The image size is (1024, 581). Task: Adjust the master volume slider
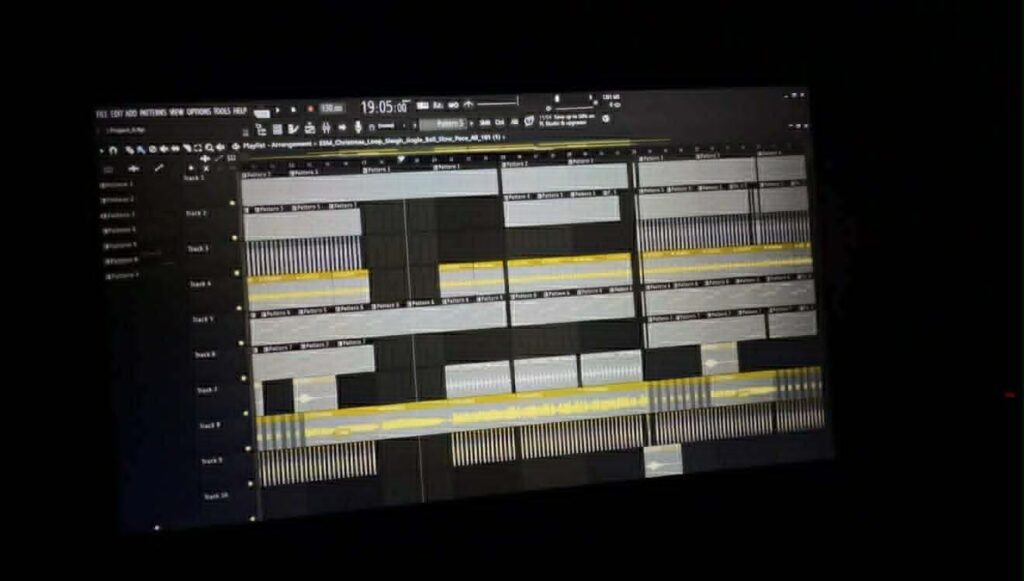coord(497,102)
